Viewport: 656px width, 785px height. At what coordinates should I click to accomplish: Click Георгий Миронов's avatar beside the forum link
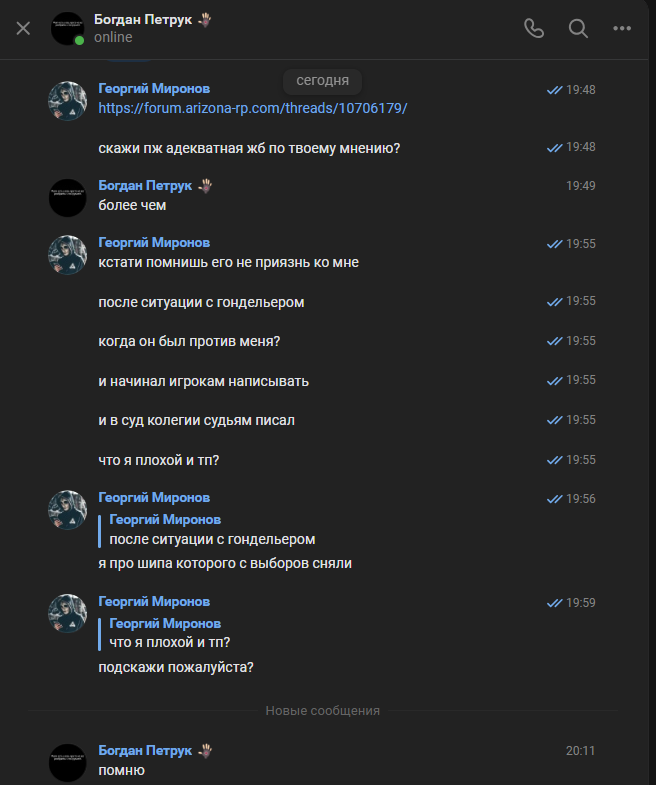(x=67, y=99)
